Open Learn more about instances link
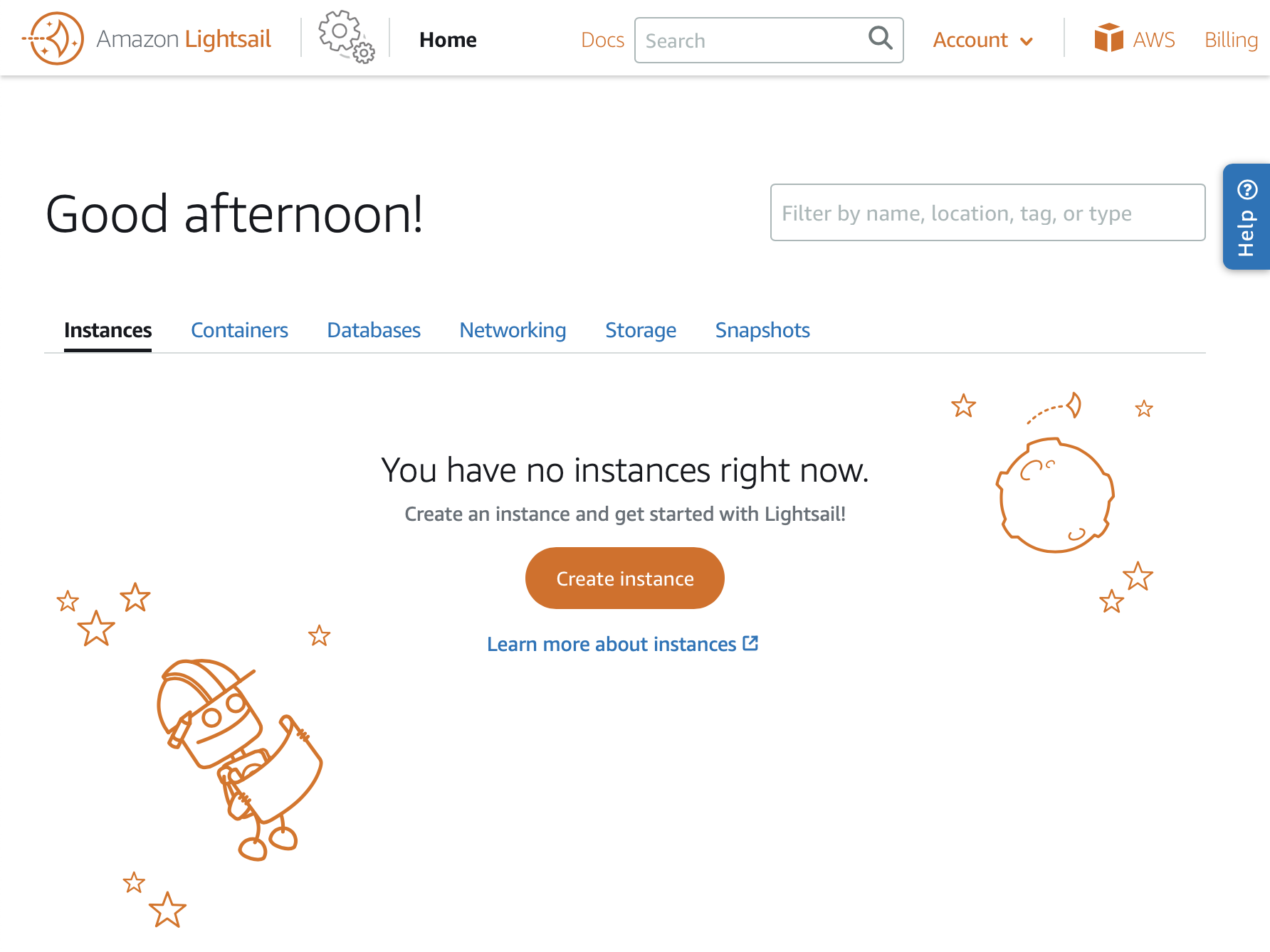1270x952 pixels. [611, 644]
